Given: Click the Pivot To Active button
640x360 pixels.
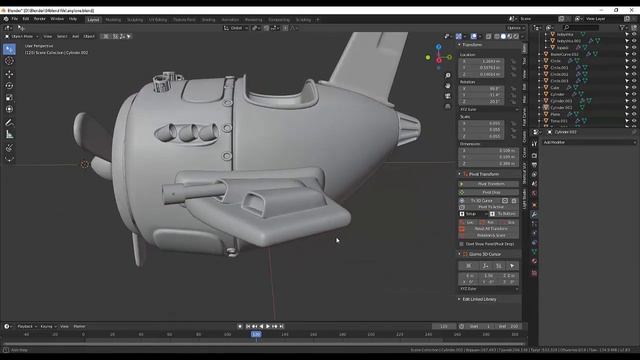Looking at the screenshot, I should tap(489, 207).
